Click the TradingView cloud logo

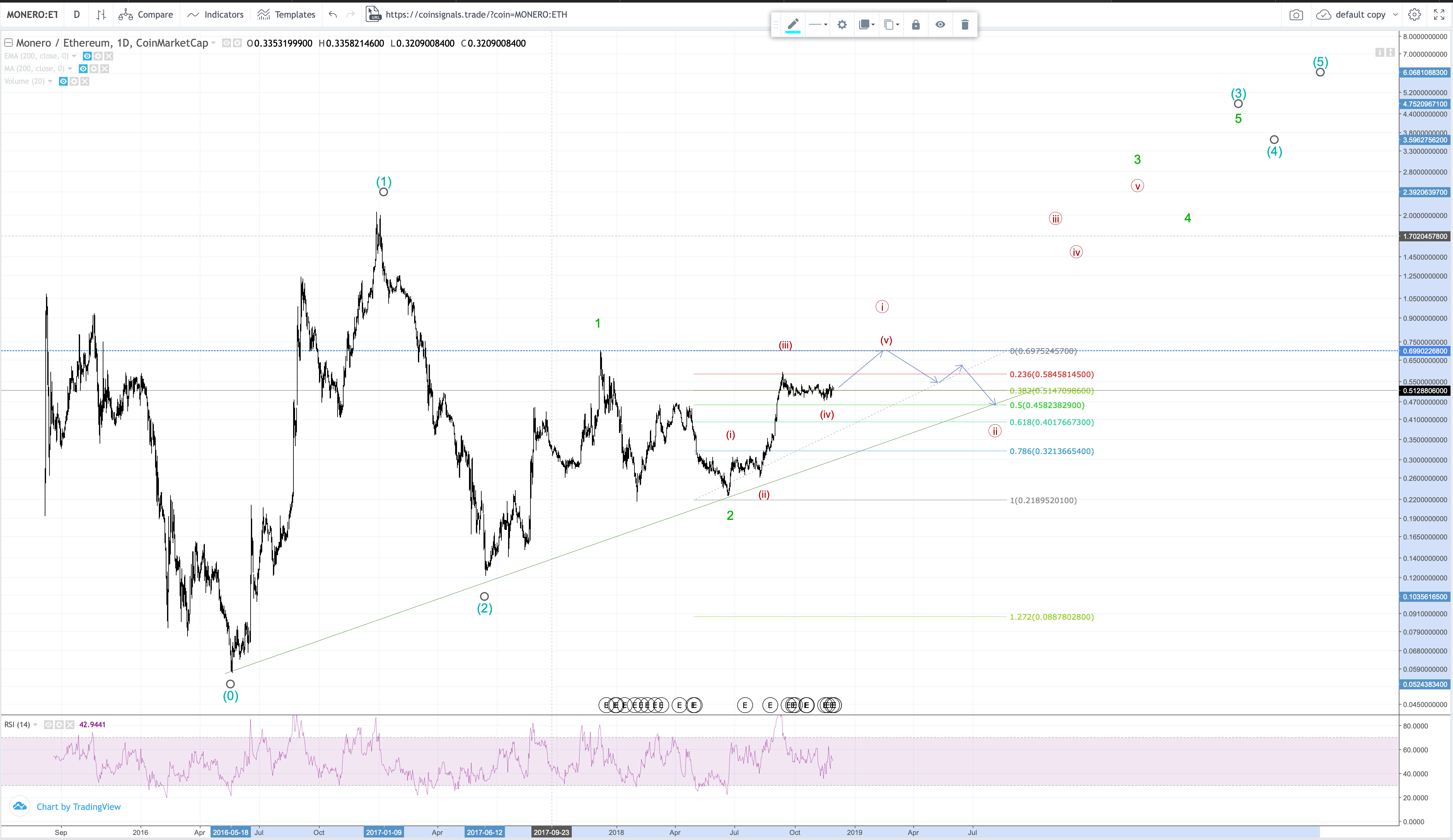(x=20, y=806)
